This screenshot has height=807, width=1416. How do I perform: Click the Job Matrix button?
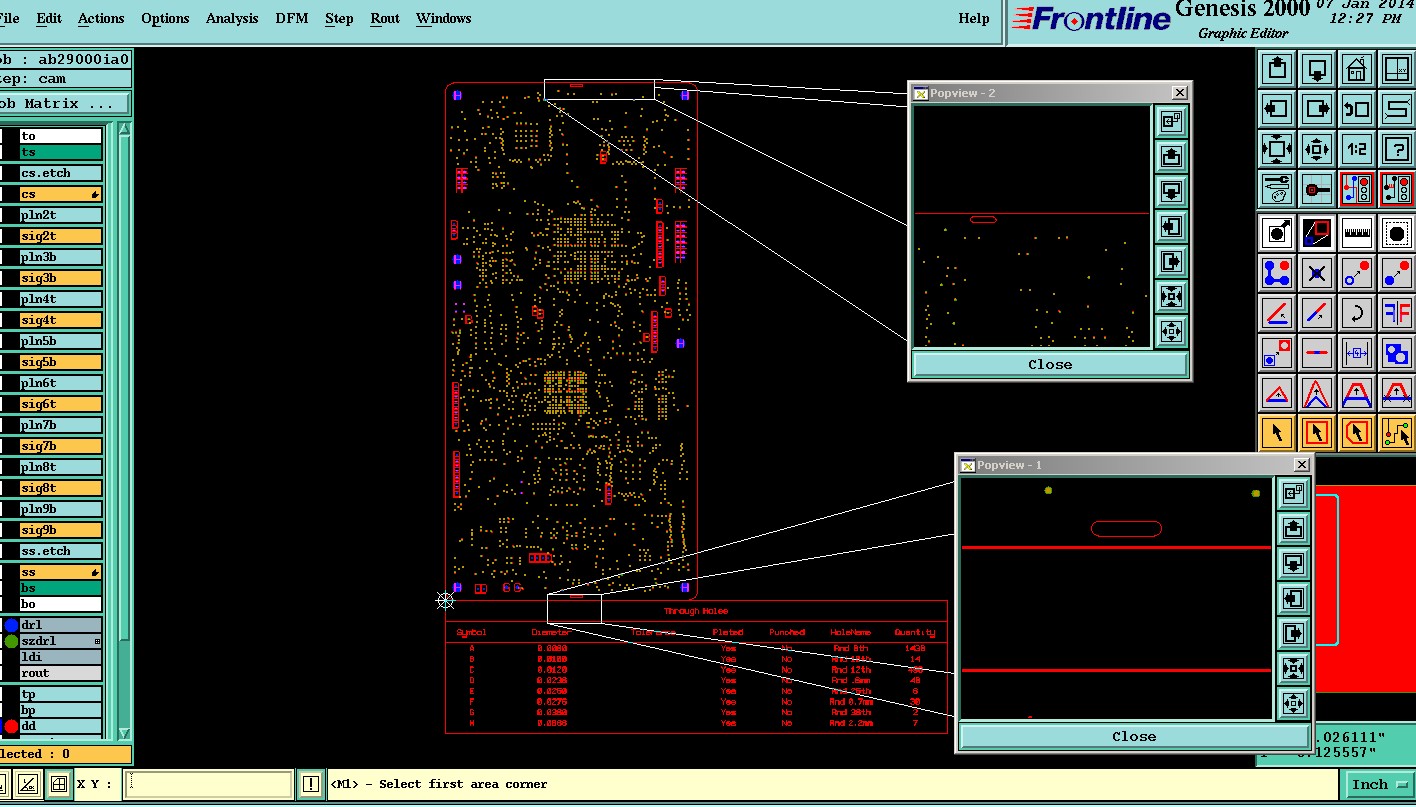64,104
